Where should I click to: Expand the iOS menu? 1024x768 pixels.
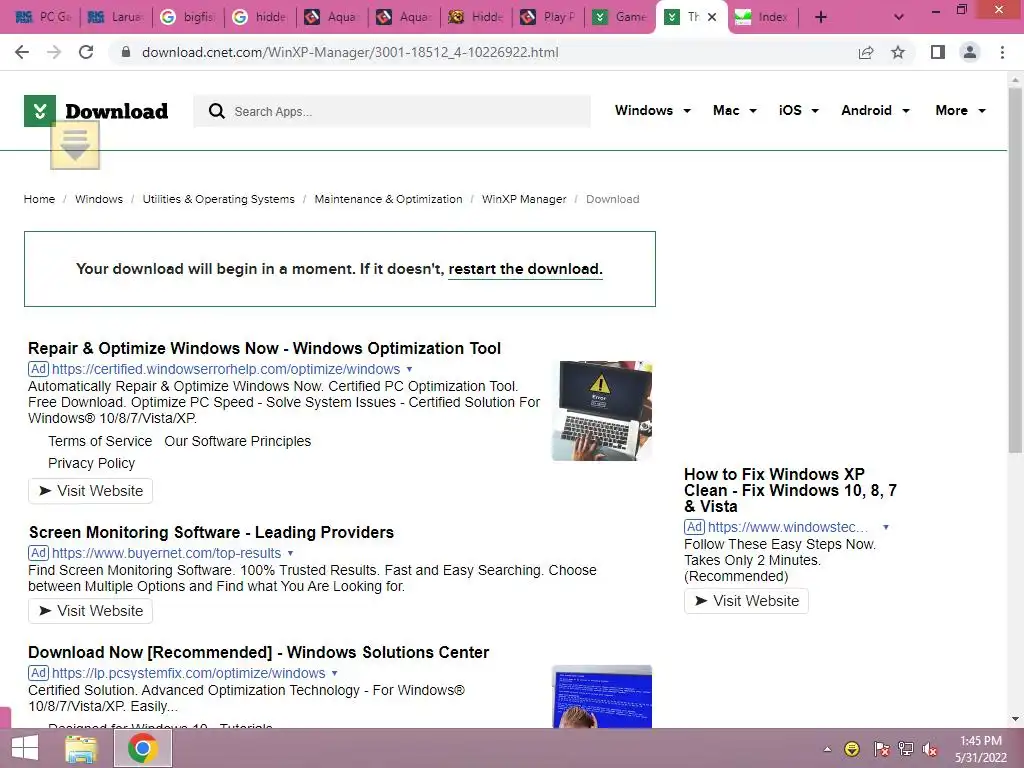798,110
